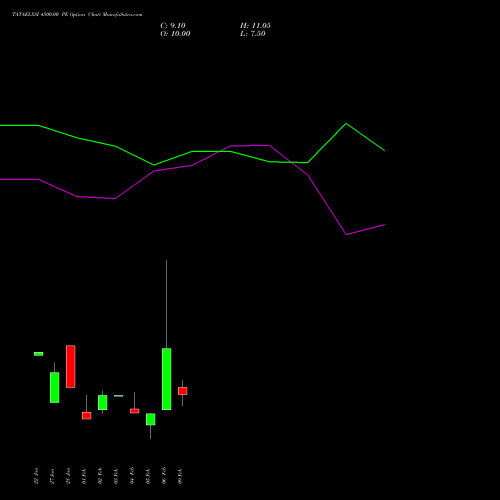Click the large red candle above 28 Jan
500x500 pixels.
coord(71,366)
